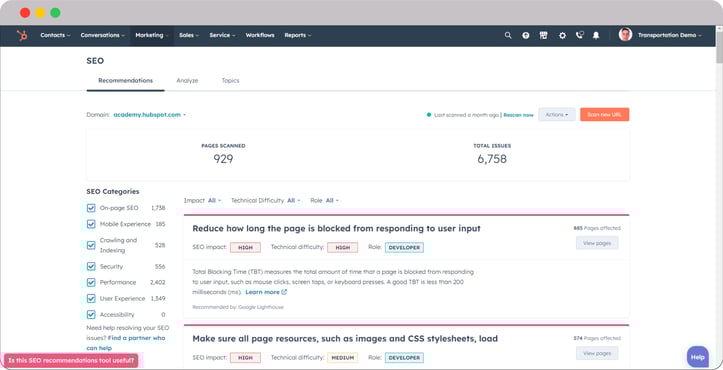
Task: Go to Workflows in the nav bar
Action: (x=260, y=35)
